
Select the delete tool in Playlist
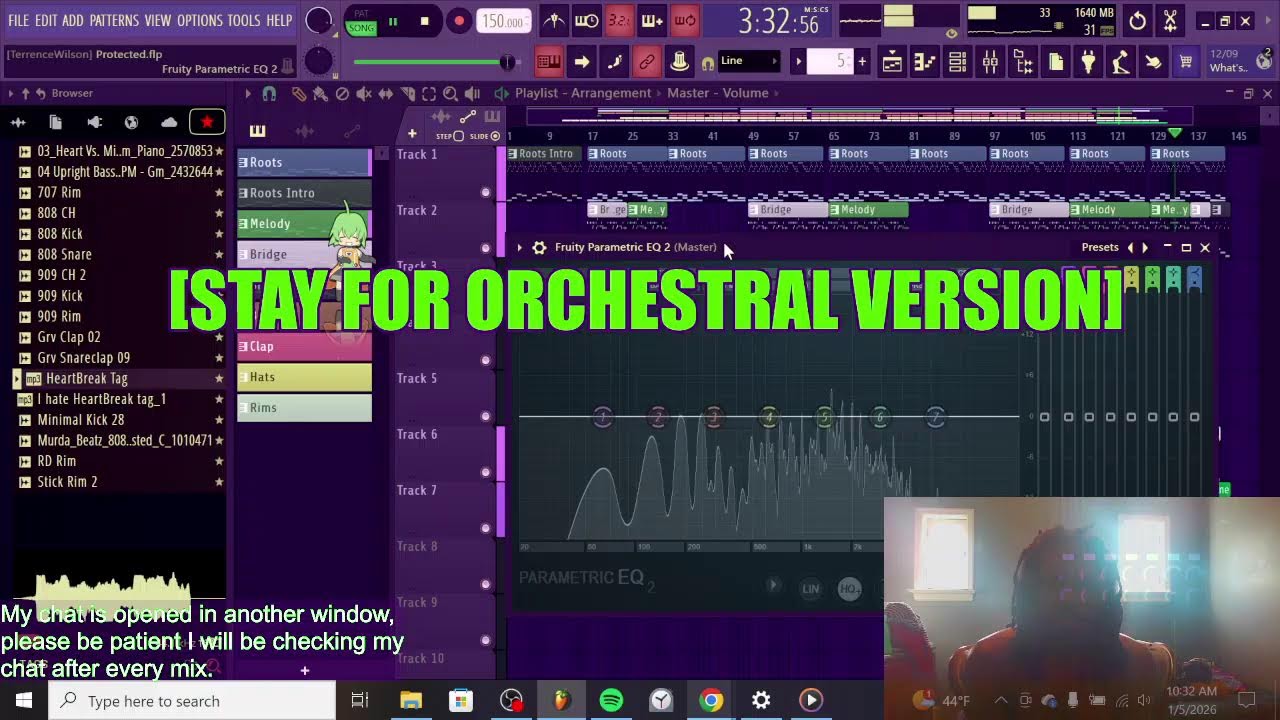(x=342, y=93)
